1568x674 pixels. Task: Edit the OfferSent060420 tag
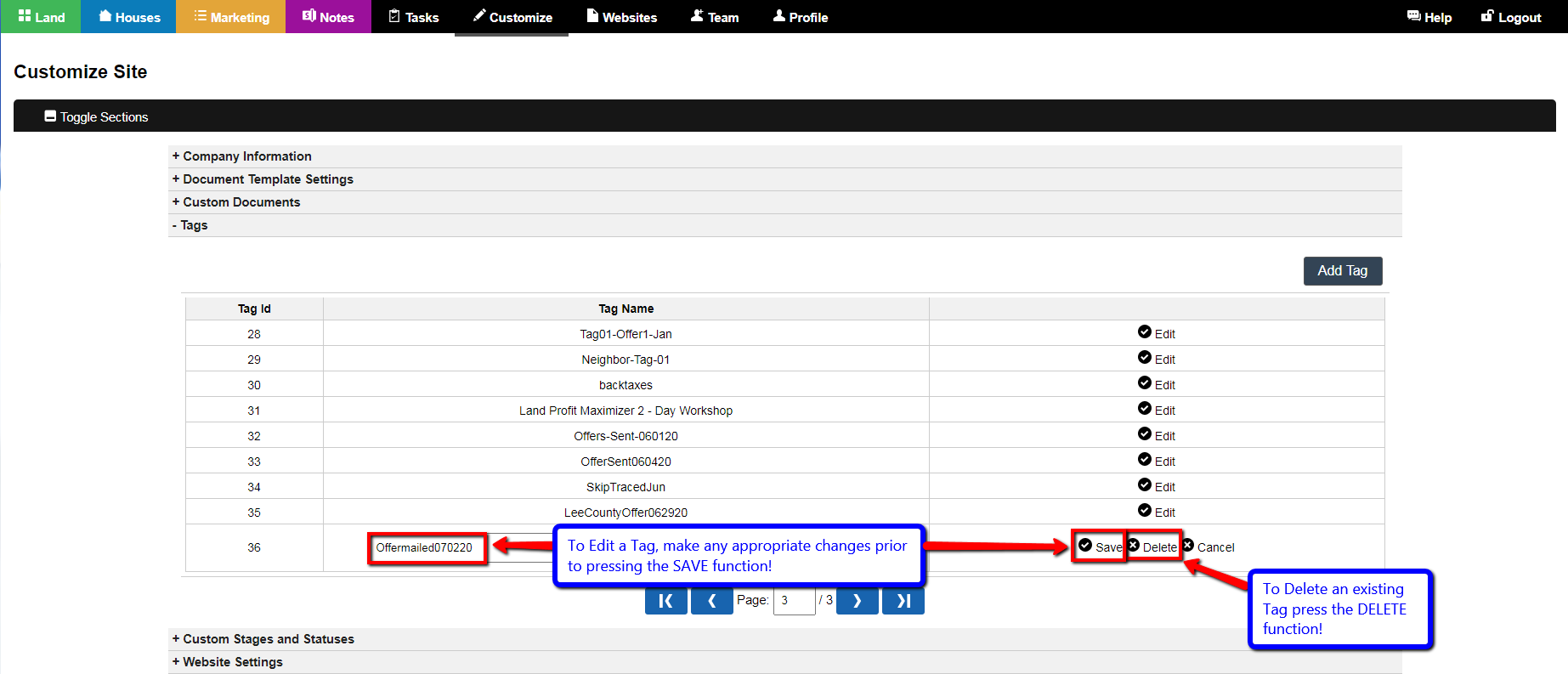[1157, 461]
